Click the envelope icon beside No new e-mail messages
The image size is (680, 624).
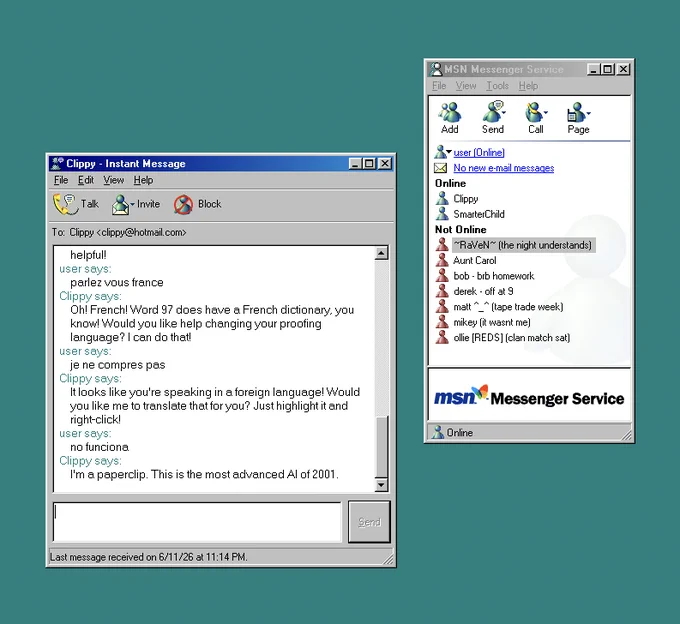tap(441, 168)
